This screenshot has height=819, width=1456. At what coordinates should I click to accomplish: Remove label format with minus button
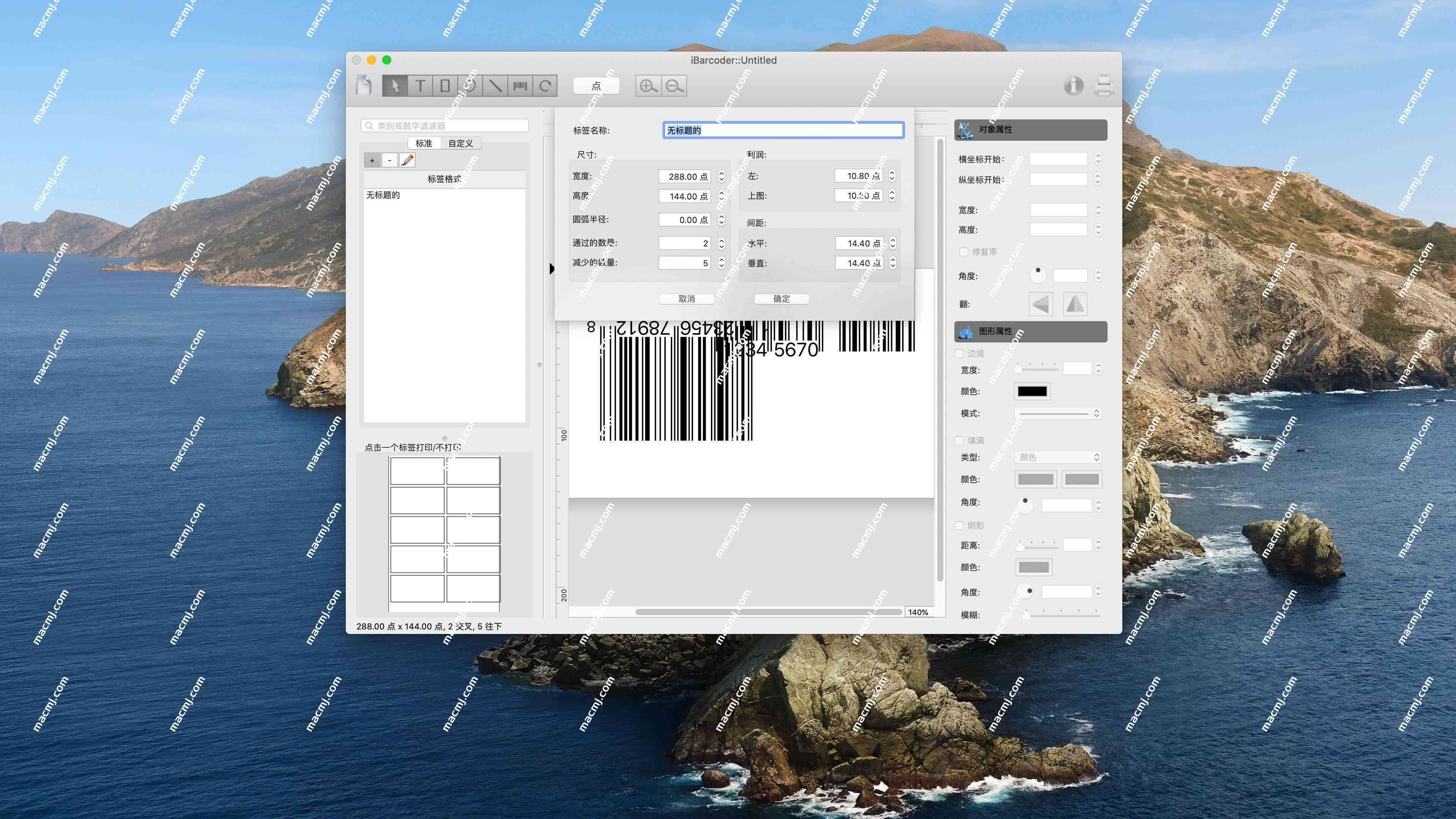click(389, 160)
